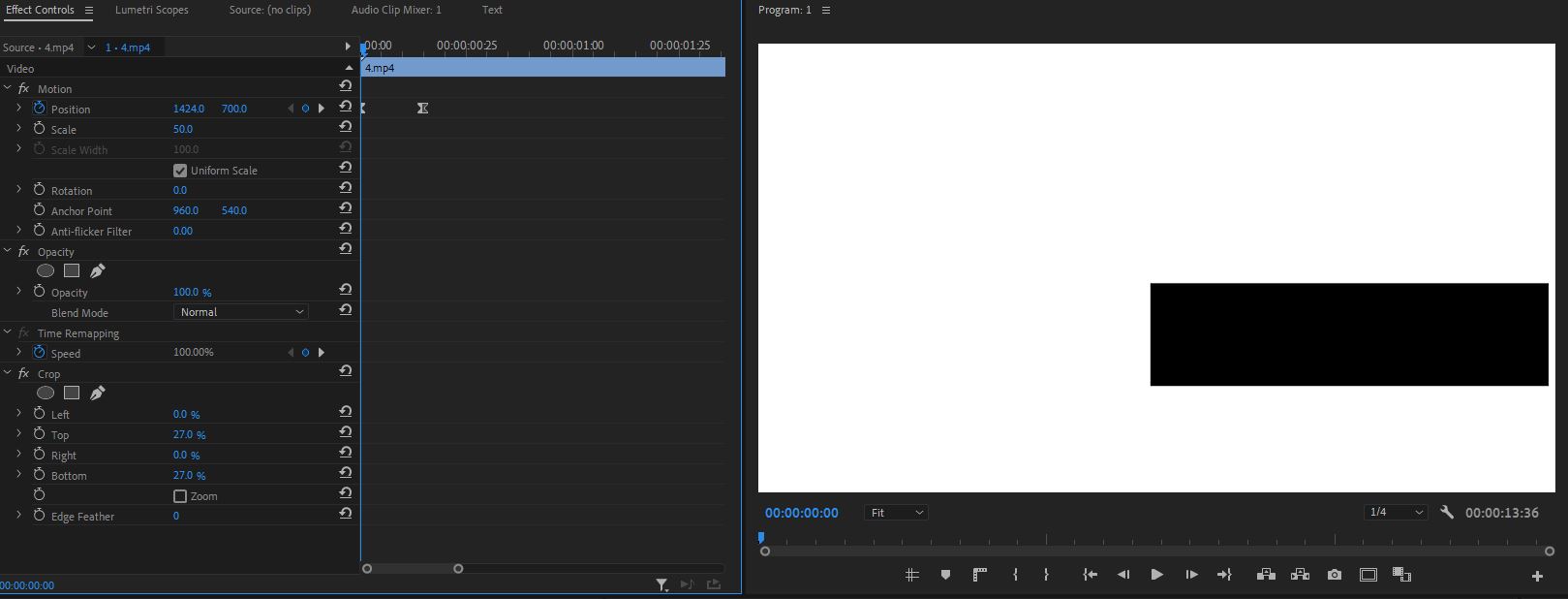This screenshot has height=599, width=1568.
Task: Mark In point in Program monitor
Action: (x=1015, y=575)
